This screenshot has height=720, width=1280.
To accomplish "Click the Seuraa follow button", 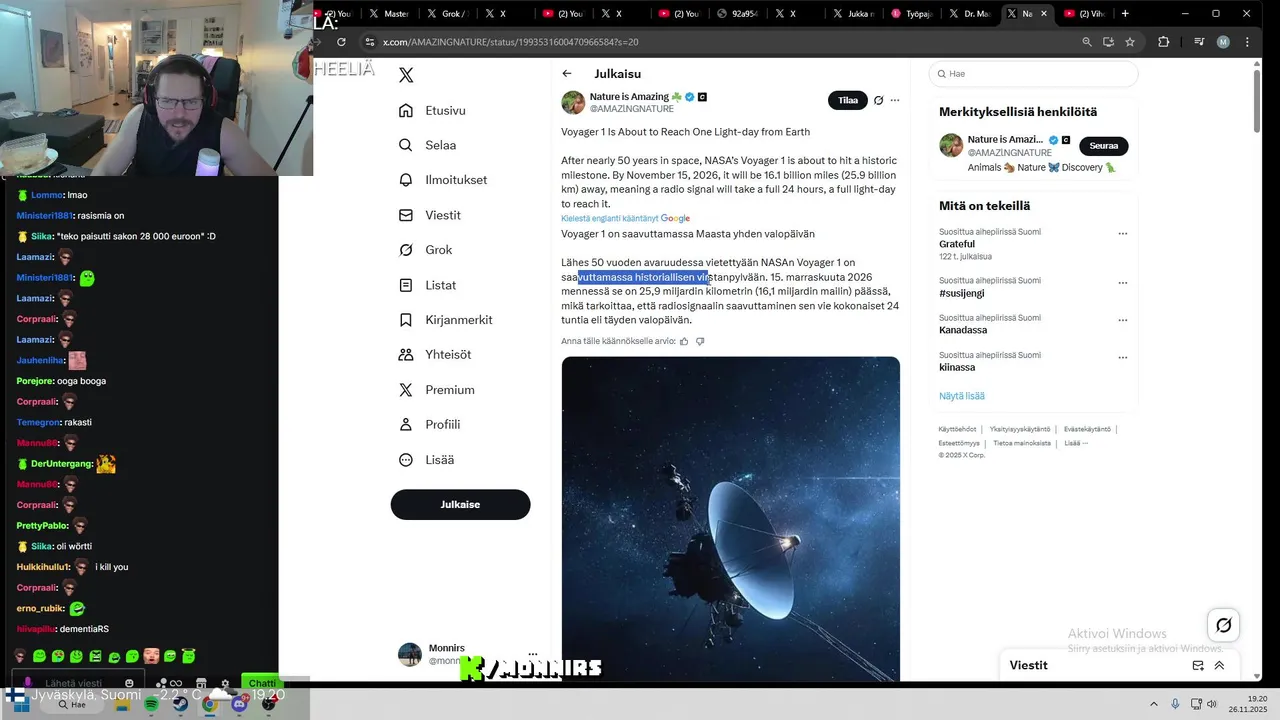I will pos(1104,146).
